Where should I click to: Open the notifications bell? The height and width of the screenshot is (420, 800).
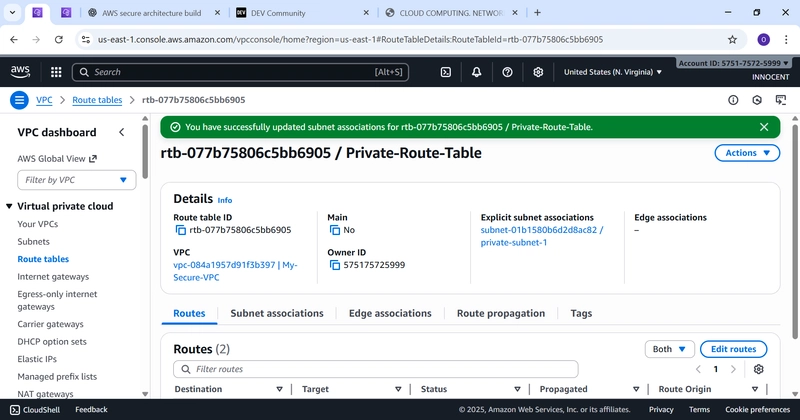click(x=476, y=72)
